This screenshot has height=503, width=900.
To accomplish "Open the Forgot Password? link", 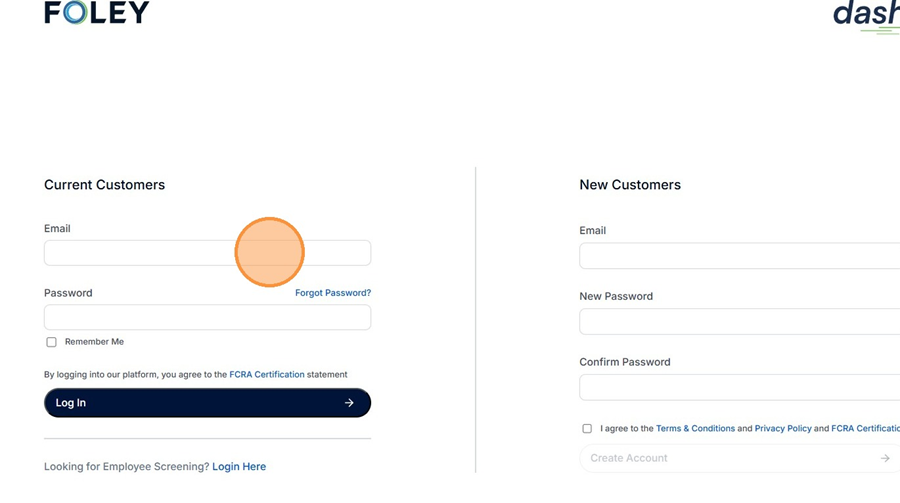I will tap(333, 293).
